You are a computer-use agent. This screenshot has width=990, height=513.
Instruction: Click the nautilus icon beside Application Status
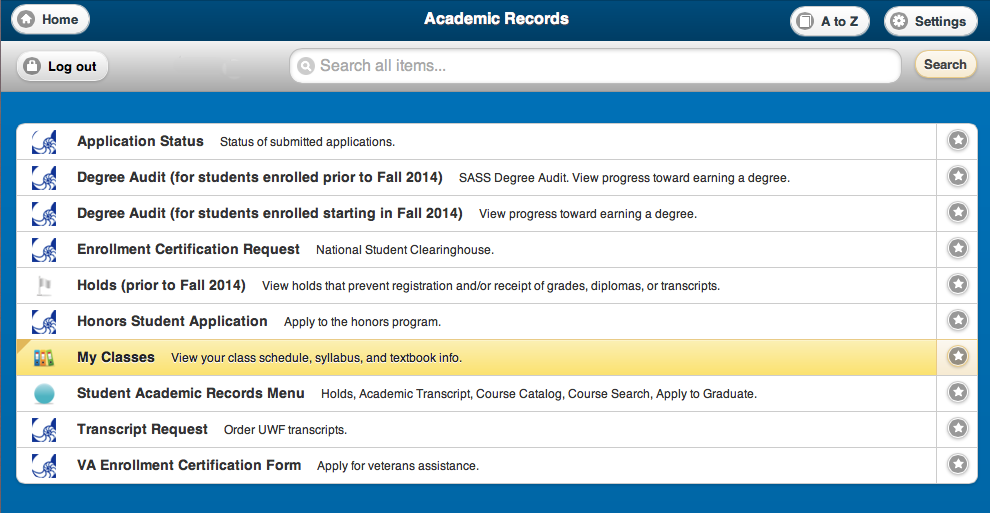click(44, 142)
